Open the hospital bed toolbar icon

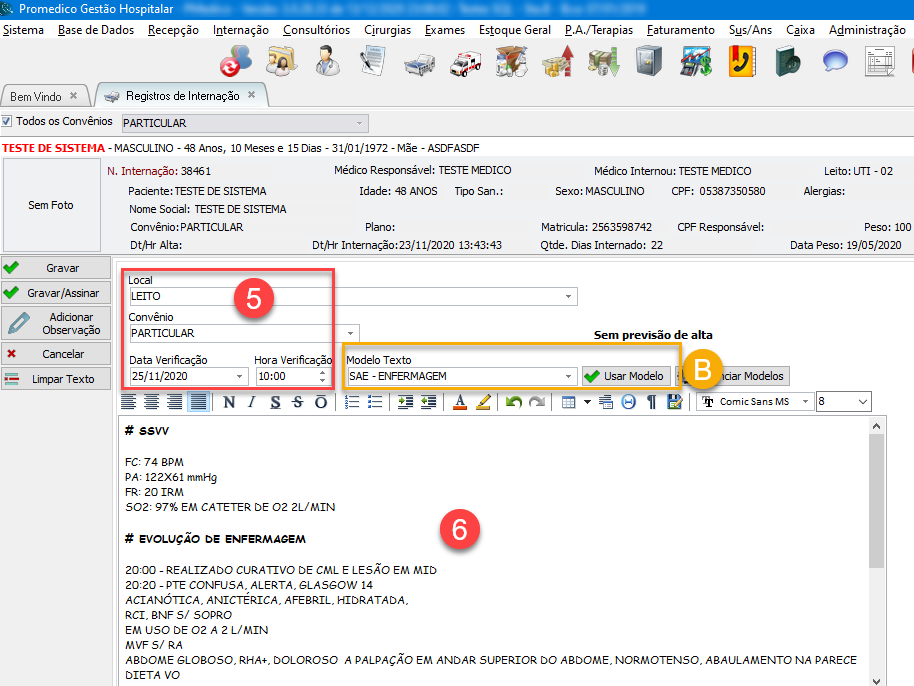tap(419, 63)
